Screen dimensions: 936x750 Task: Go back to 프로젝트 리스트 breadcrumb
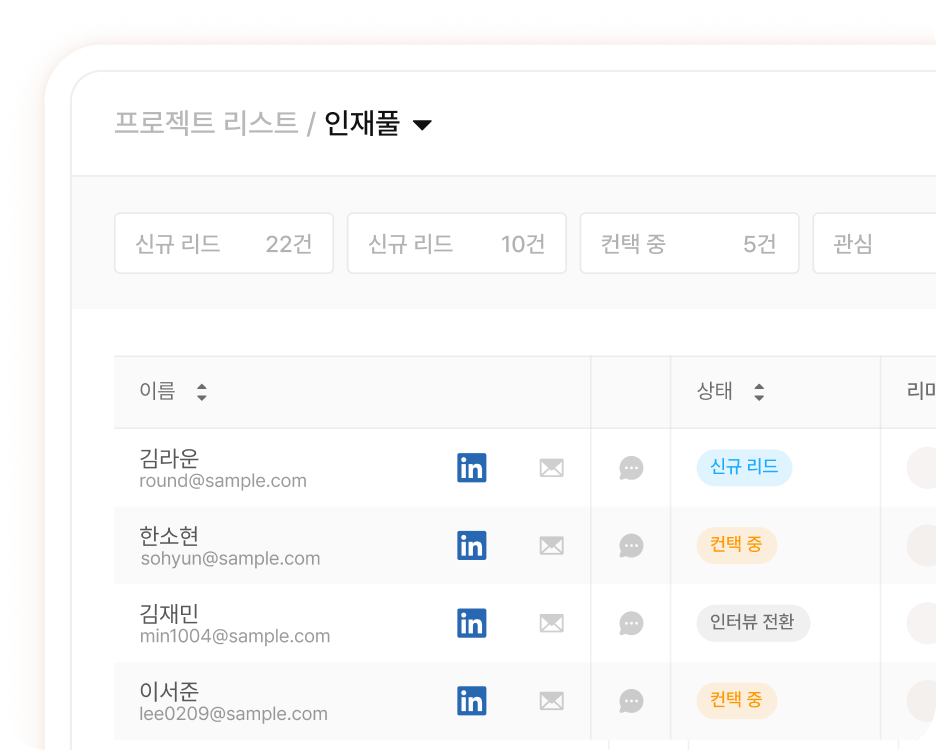pos(206,123)
